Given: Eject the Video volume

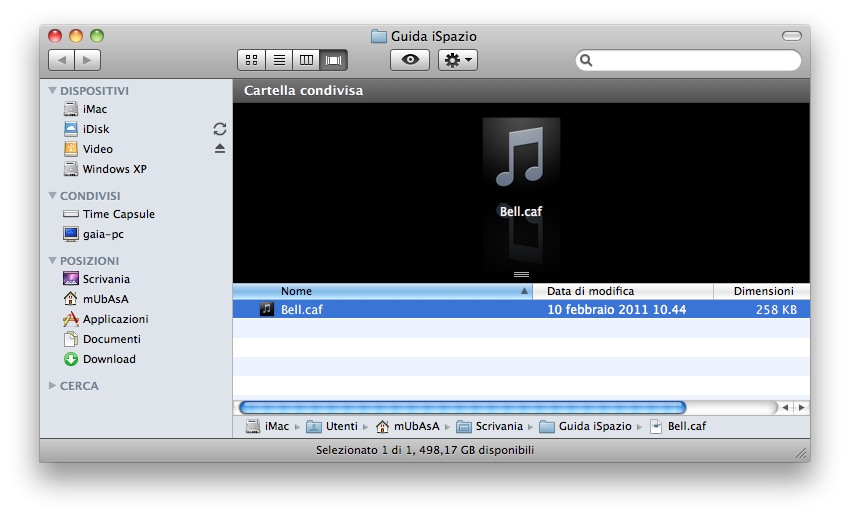Looking at the screenshot, I should click(220, 149).
